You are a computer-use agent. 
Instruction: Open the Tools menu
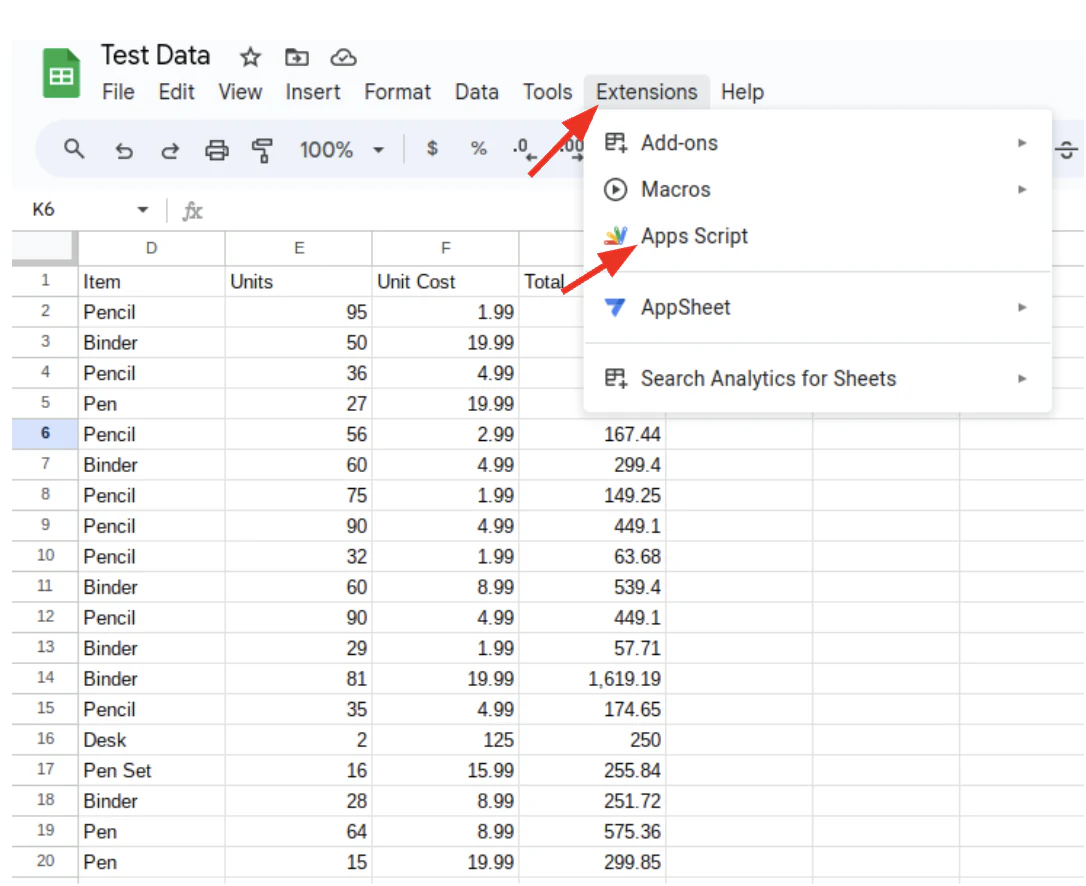click(548, 92)
